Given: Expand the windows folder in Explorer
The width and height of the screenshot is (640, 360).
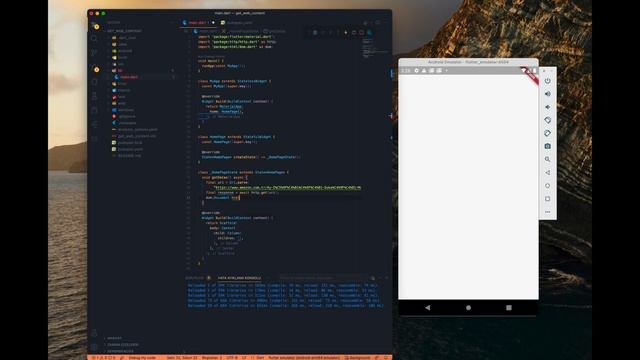Looking at the screenshot, I should pos(126,110).
